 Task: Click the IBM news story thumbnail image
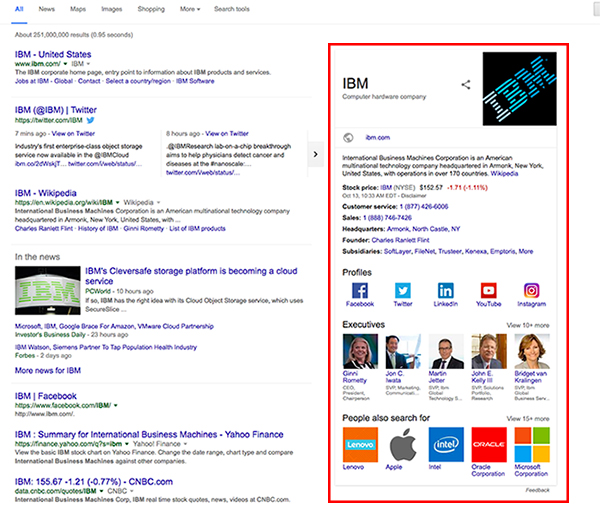point(47,290)
